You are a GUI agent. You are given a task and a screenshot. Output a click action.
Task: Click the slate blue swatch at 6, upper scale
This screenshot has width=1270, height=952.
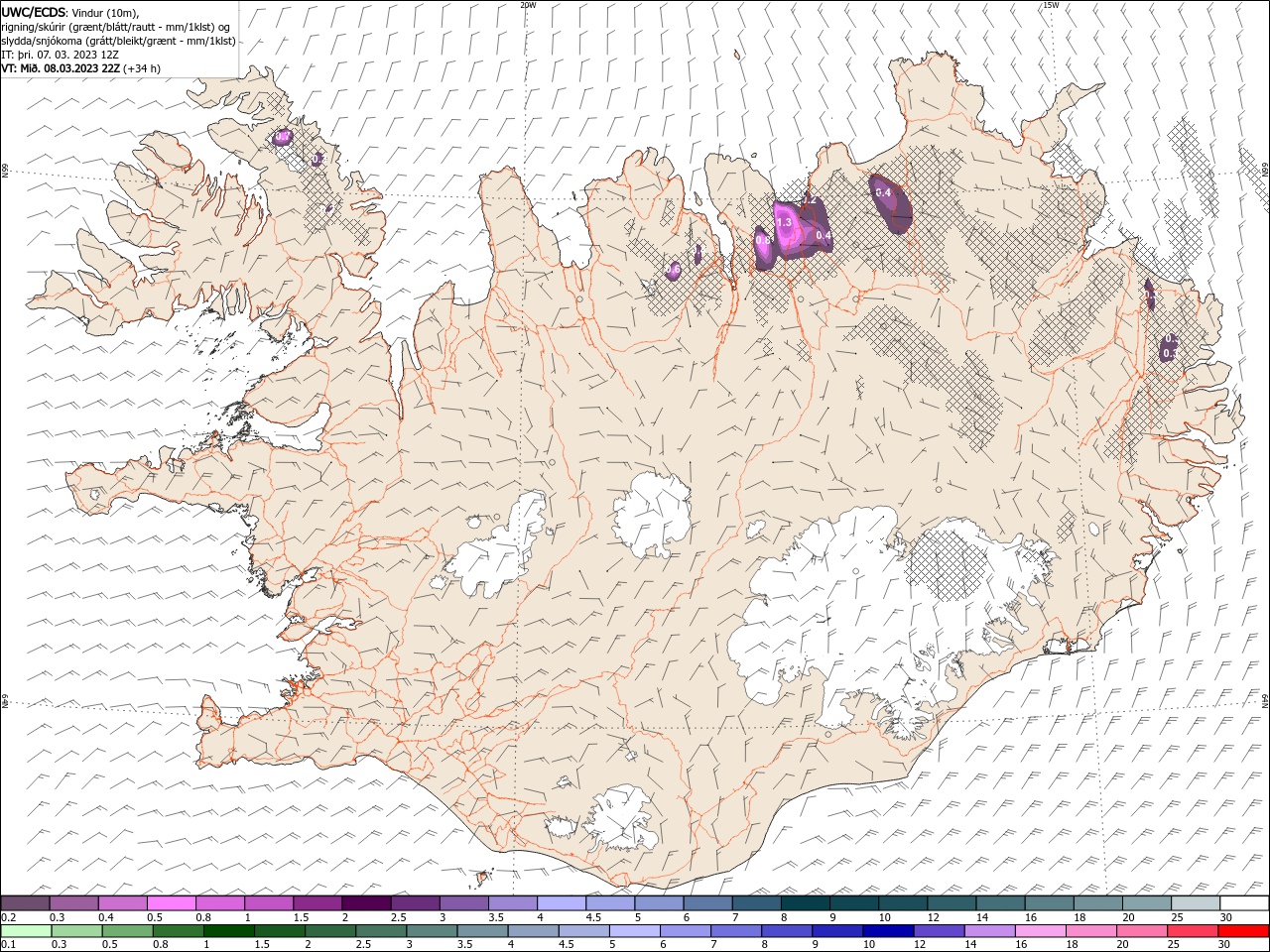[x=707, y=903]
